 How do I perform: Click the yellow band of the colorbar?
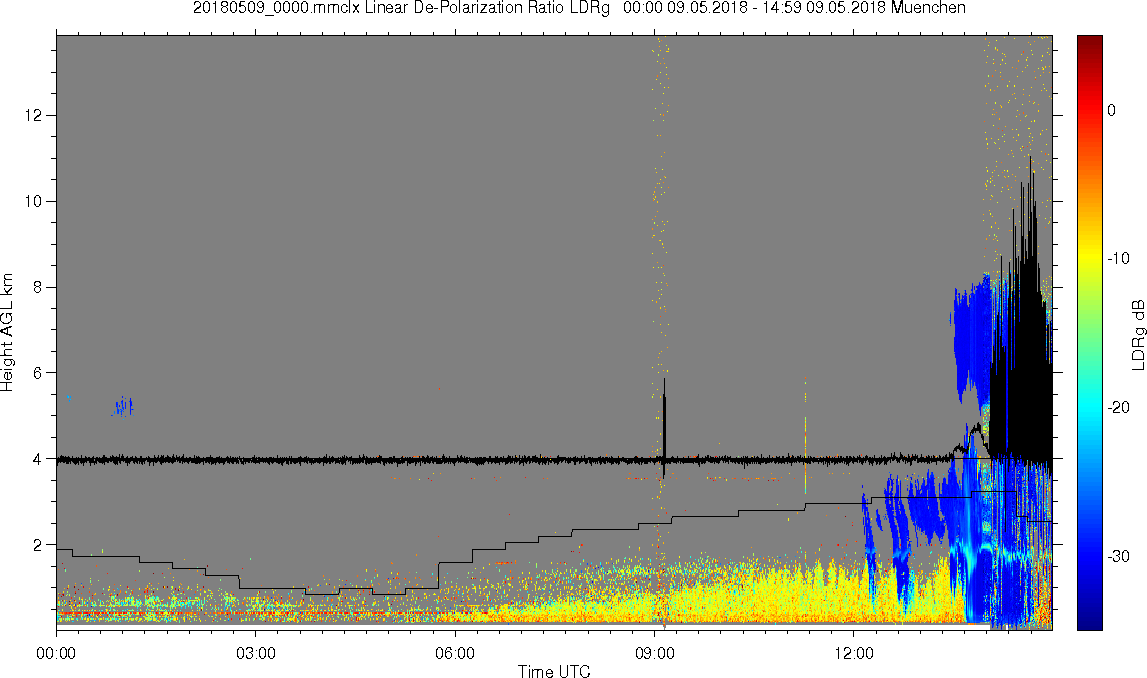pyautogui.click(x=1089, y=256)
